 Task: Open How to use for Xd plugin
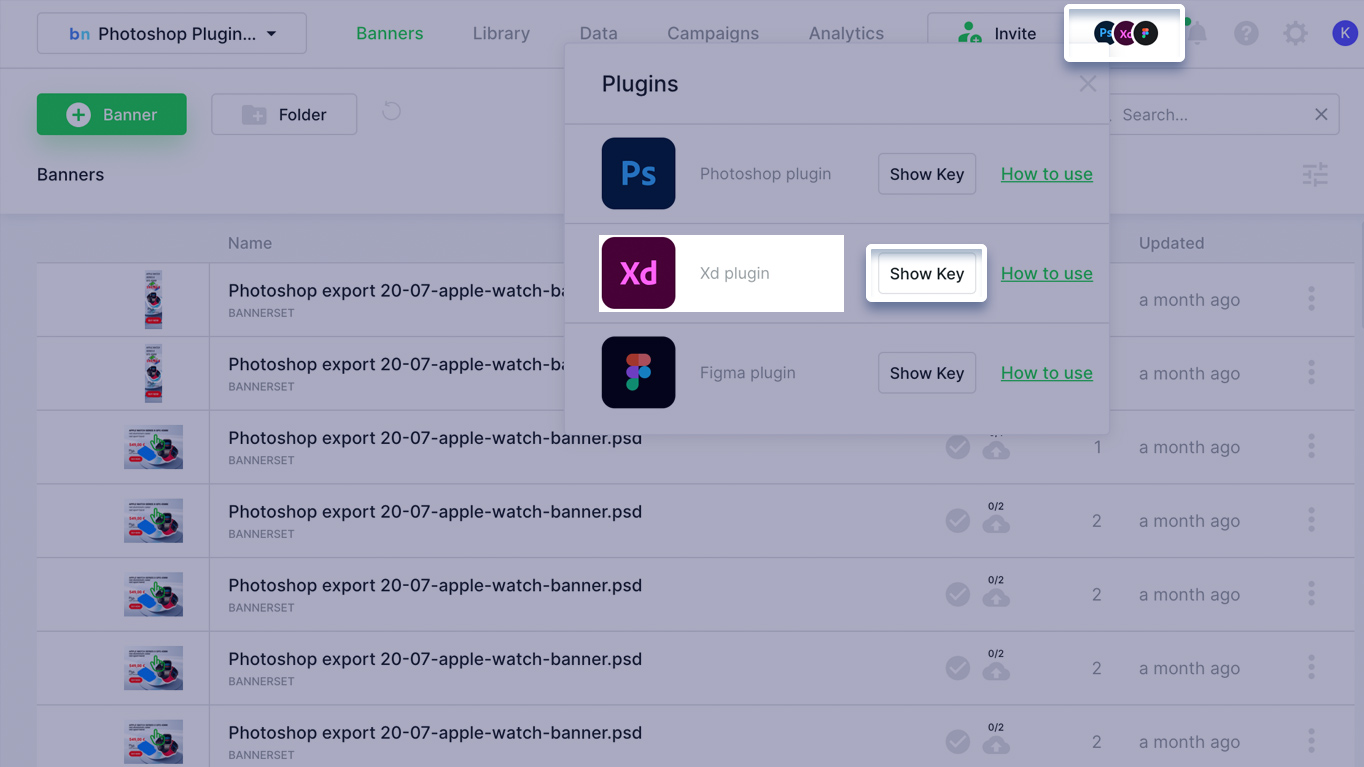[1047, 274]
